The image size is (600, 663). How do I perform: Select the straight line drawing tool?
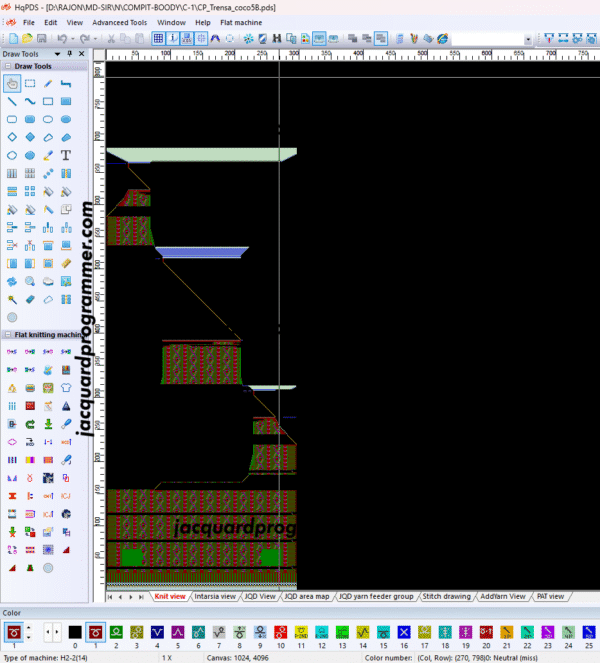click(x=12, y=101)
